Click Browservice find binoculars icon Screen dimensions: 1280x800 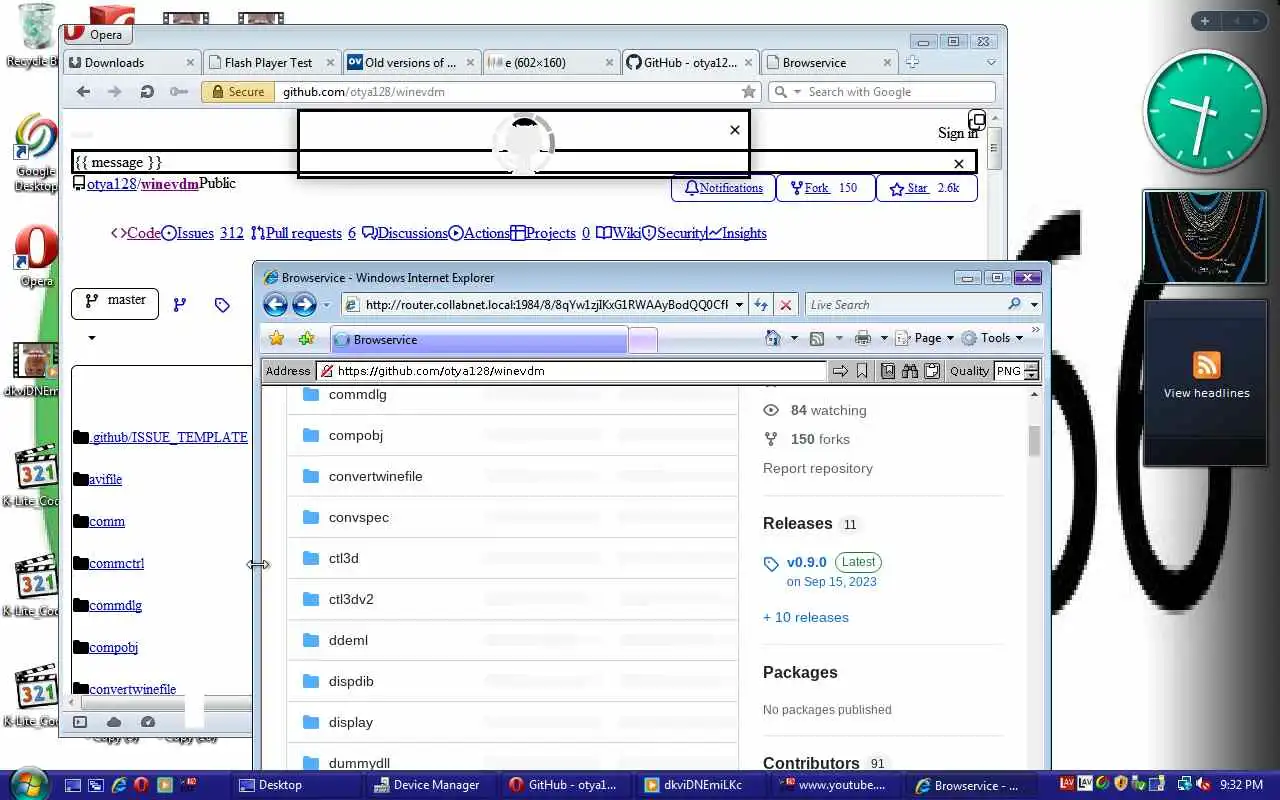point(910,371)
